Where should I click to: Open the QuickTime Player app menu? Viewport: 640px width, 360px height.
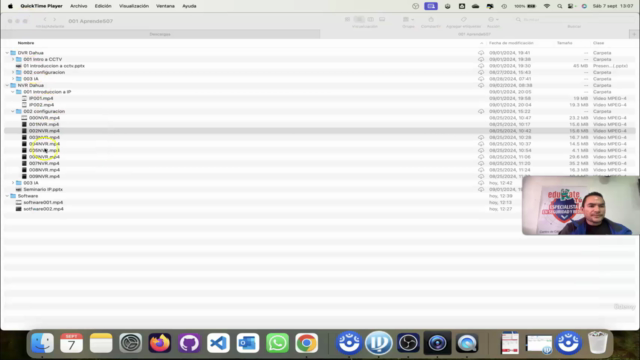tap(41, 6)
